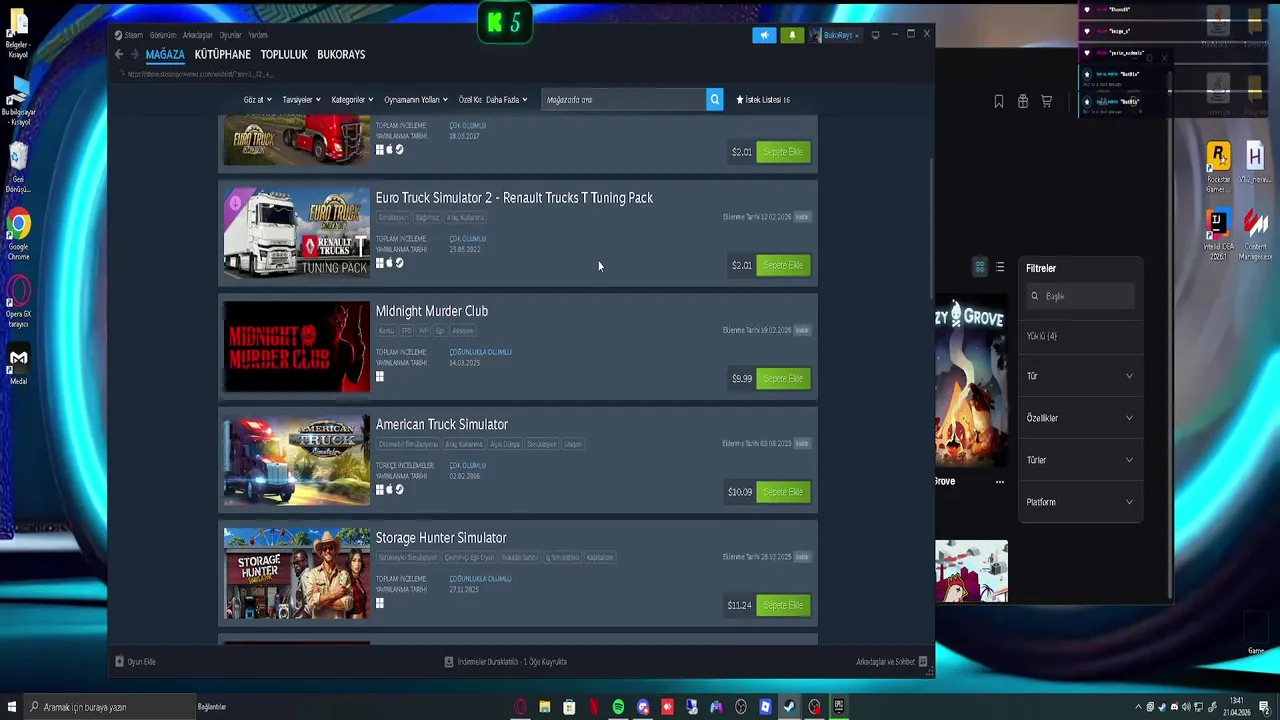
Task: Open the Arkadaşlar menu
Action: 198,35
